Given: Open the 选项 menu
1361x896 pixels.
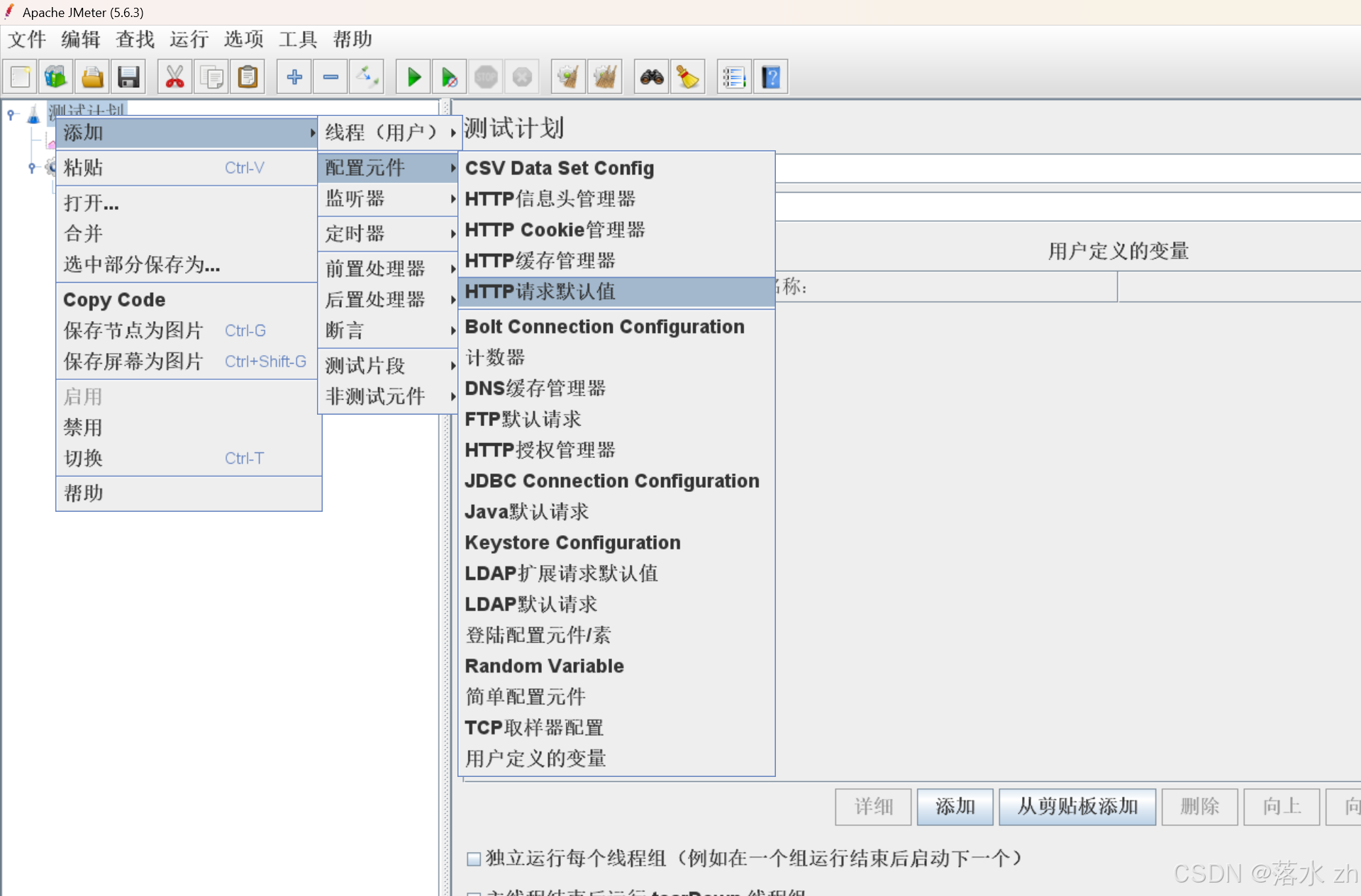Looking at the screenshot, I should pyautogui.click(x=244, y=39).
